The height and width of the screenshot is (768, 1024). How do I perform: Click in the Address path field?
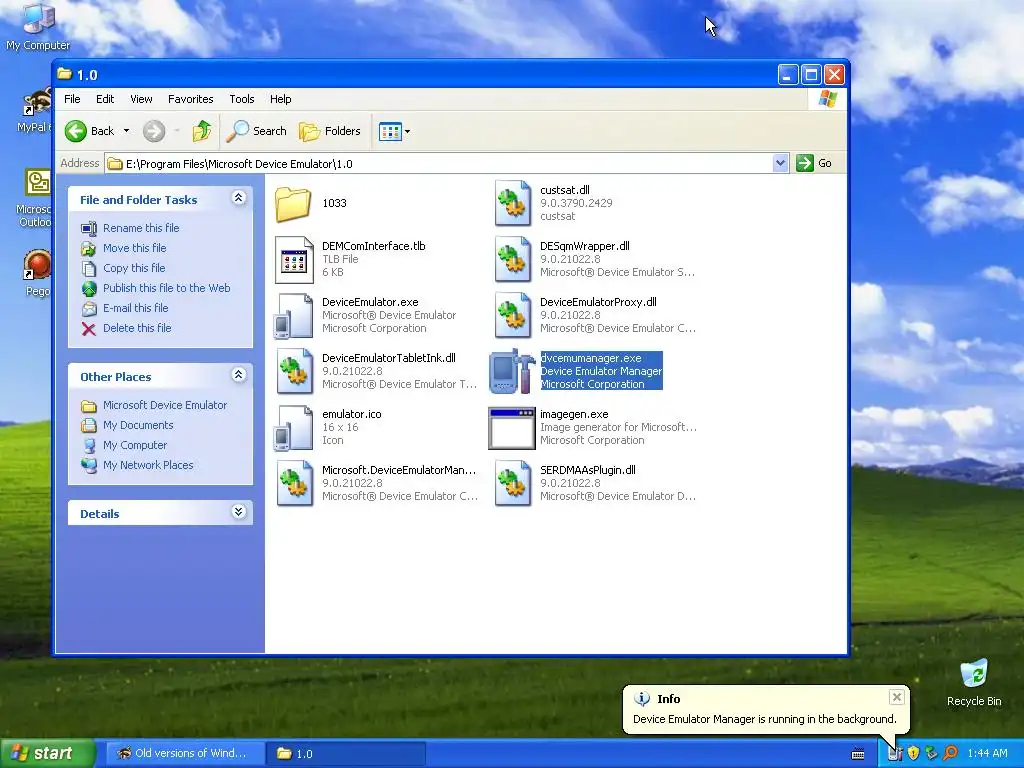coord(438,163)
